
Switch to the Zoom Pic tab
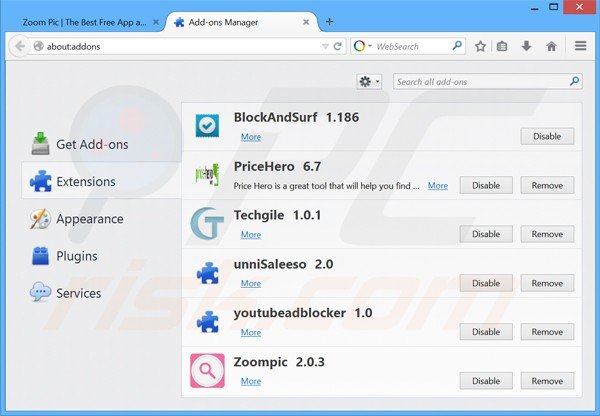pos(84,22)
